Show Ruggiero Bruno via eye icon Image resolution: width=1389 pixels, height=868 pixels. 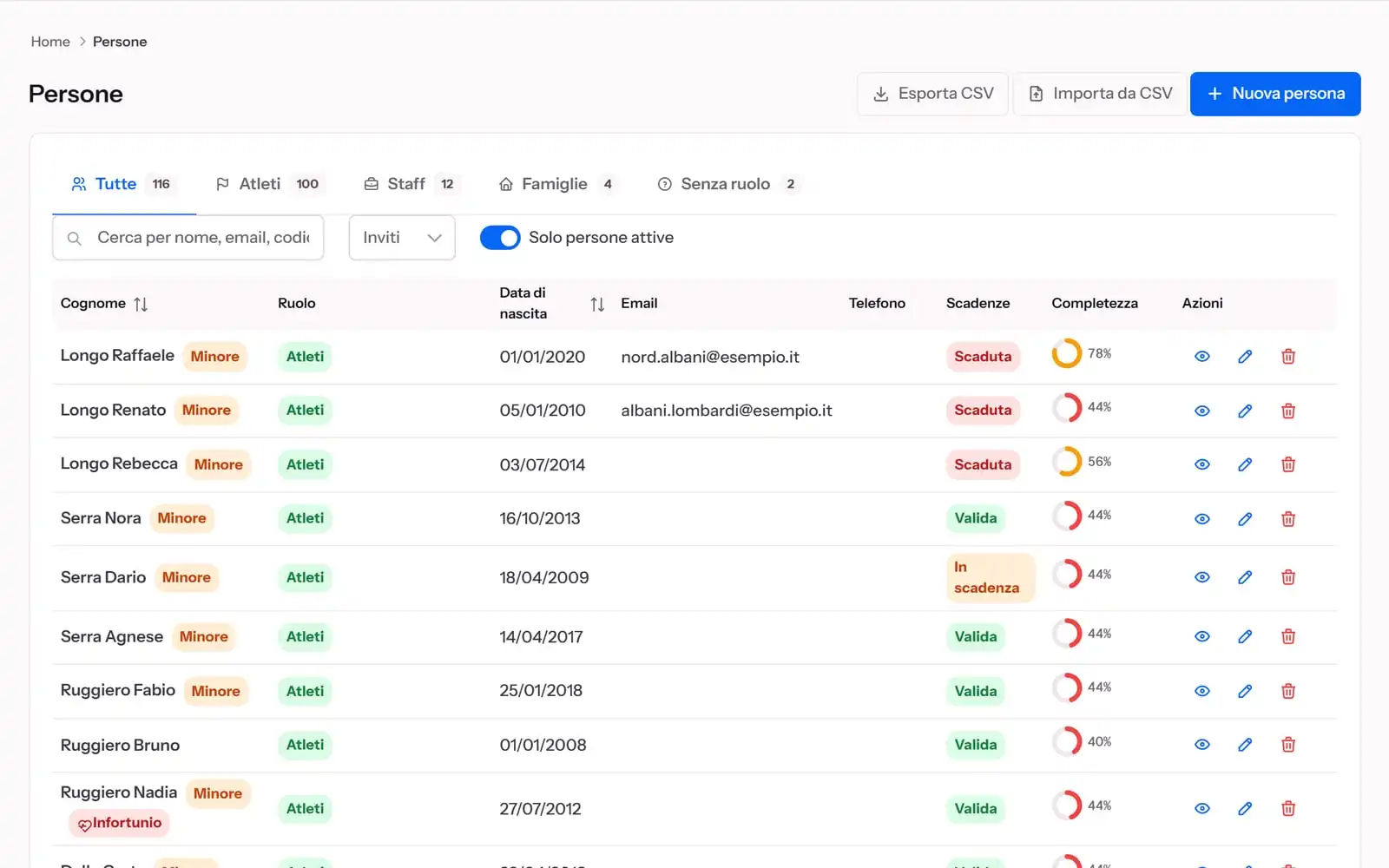coord(1201,745)
